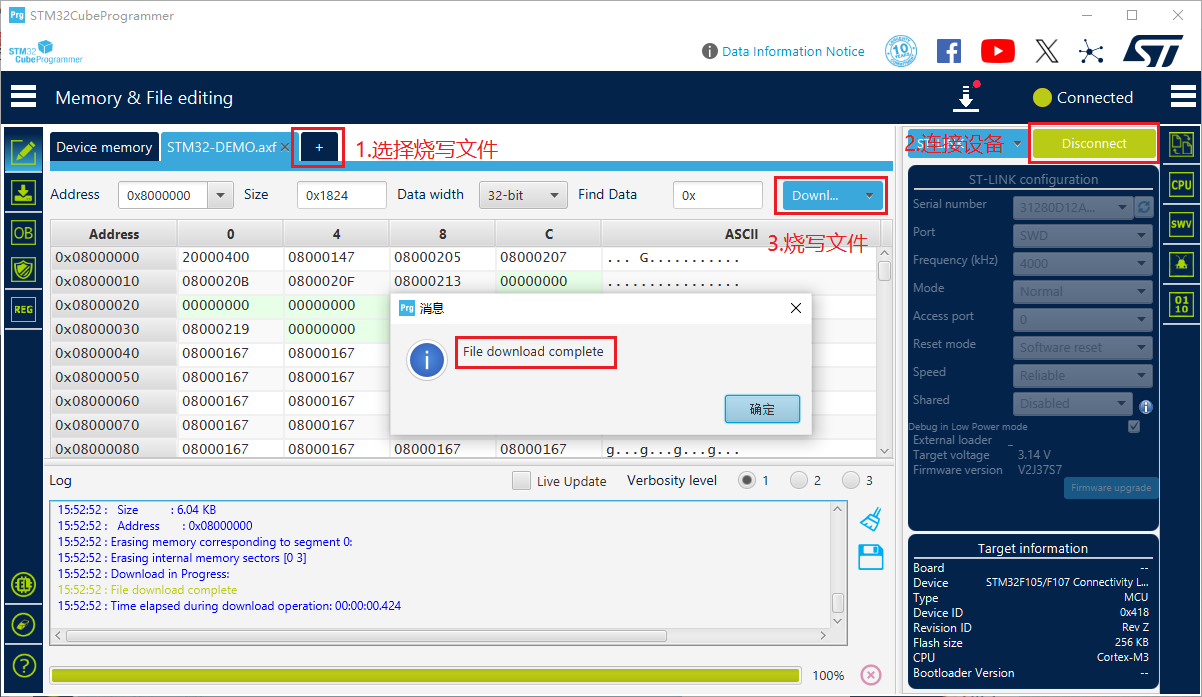Viewport: 1202px width, 697px height.
Task: Clear the log with the broom icon
Action: (871, 519)
